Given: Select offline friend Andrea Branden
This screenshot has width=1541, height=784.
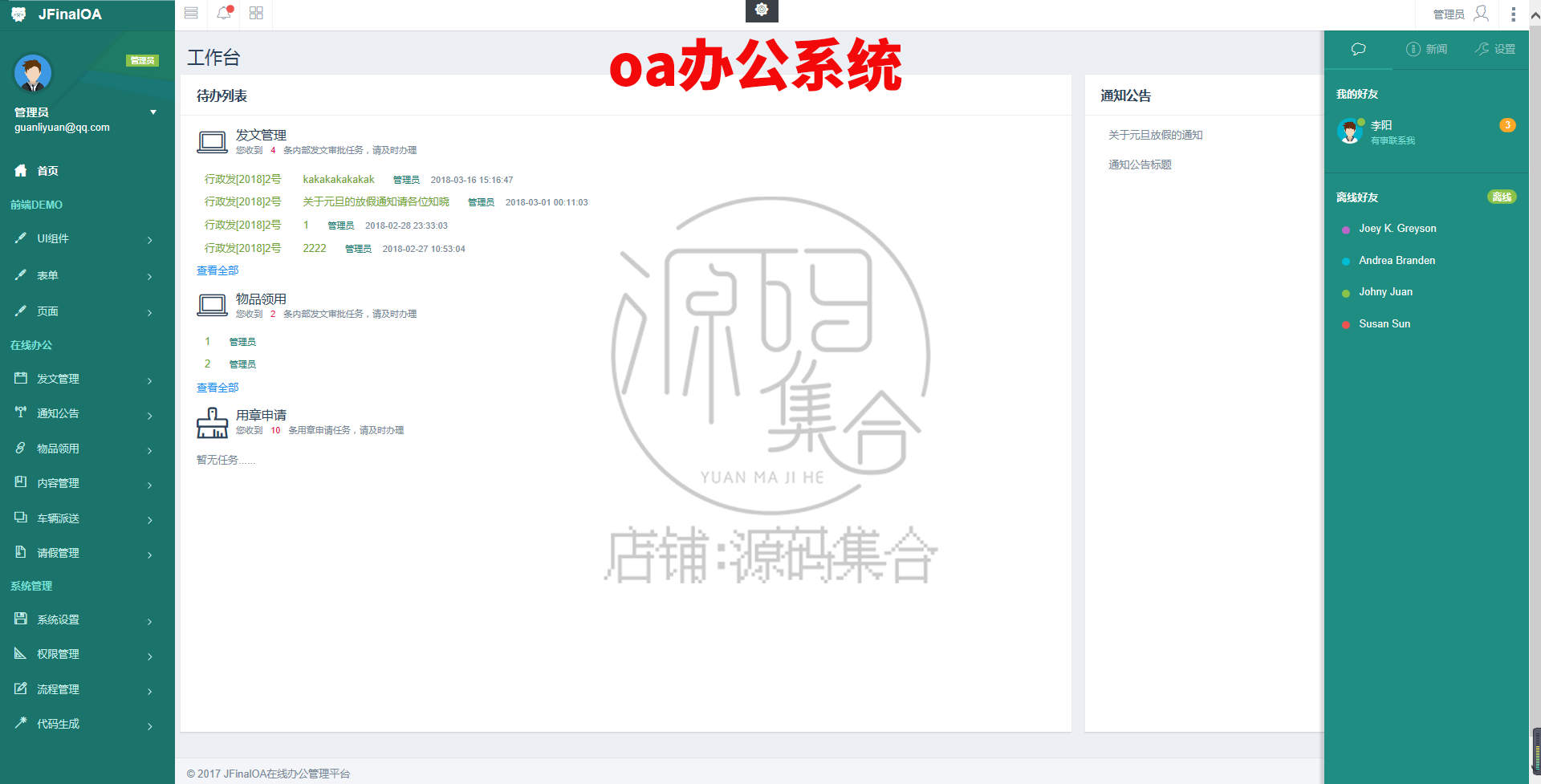Looking at the screenshot, I should pyautogui.click(x=1397, y=261).
